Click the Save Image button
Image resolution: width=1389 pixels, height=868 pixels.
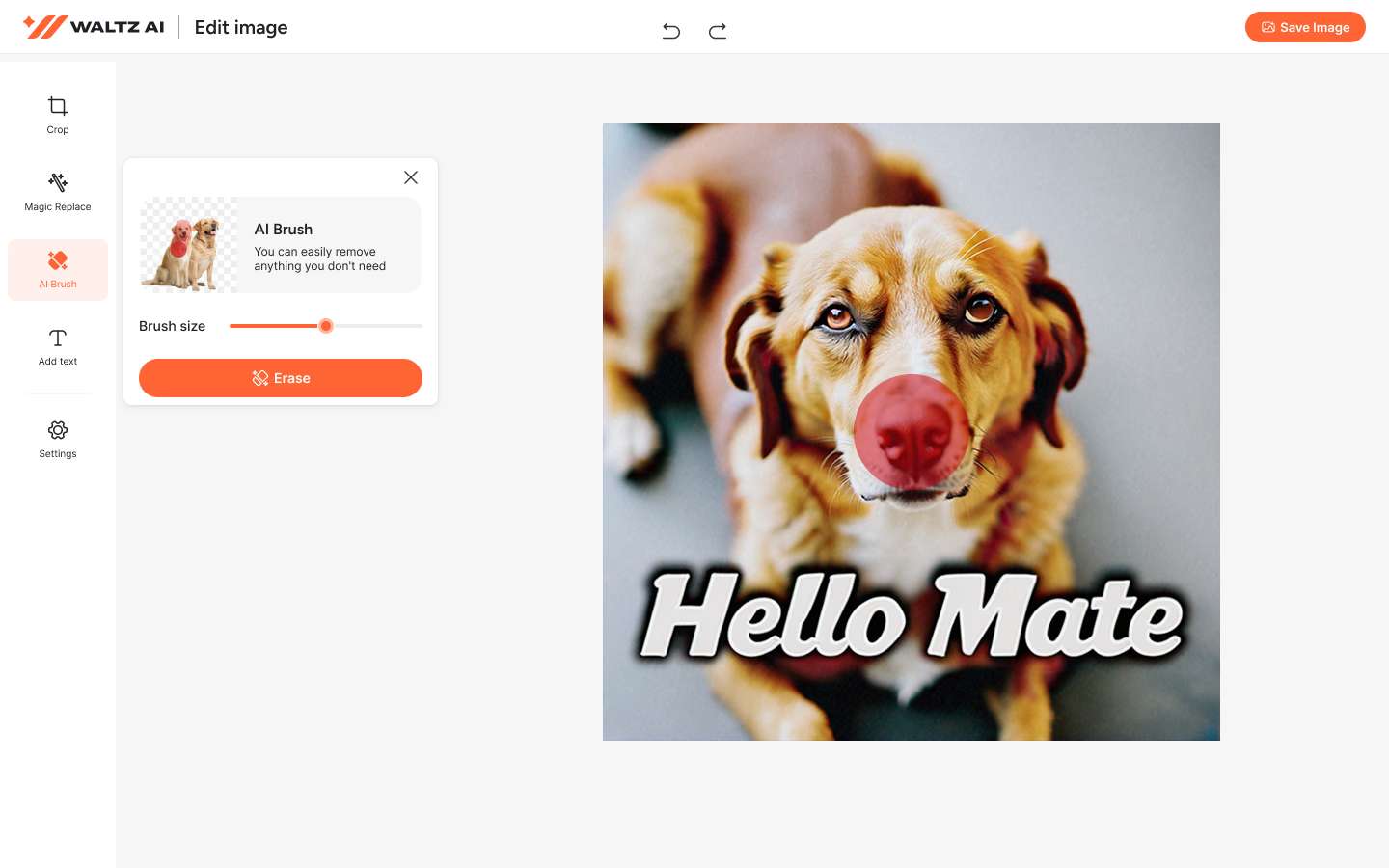click(x=1304, y=27)
